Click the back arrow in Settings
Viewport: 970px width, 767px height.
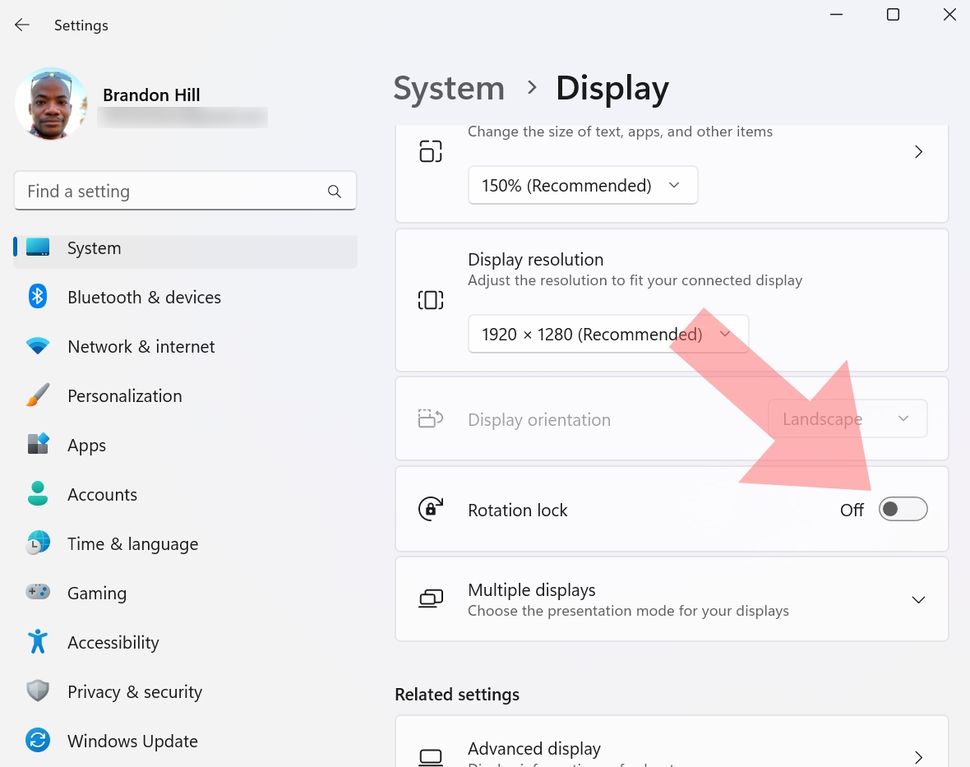tap(22, 25)
